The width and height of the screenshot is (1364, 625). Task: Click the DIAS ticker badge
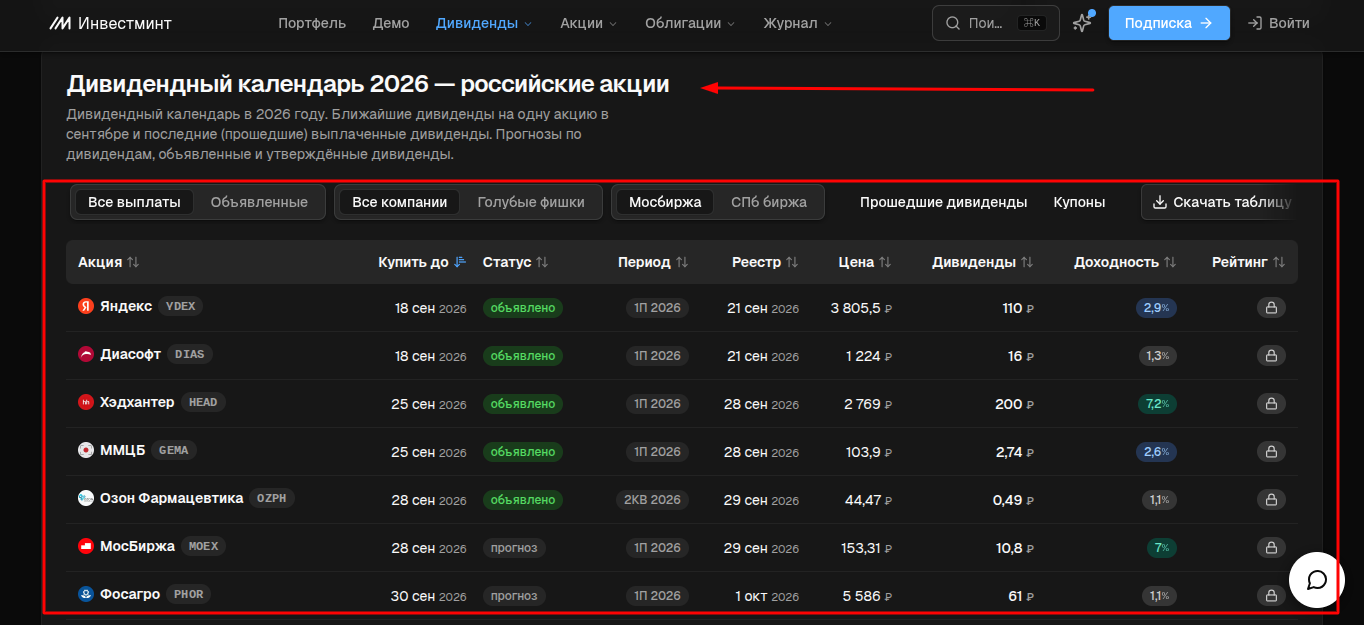pos(190,354)
